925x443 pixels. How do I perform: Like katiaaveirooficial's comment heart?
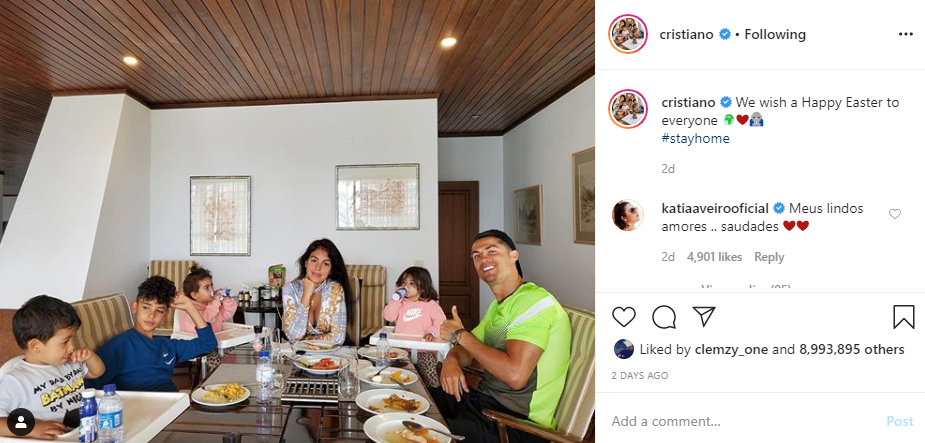(895, 214)
